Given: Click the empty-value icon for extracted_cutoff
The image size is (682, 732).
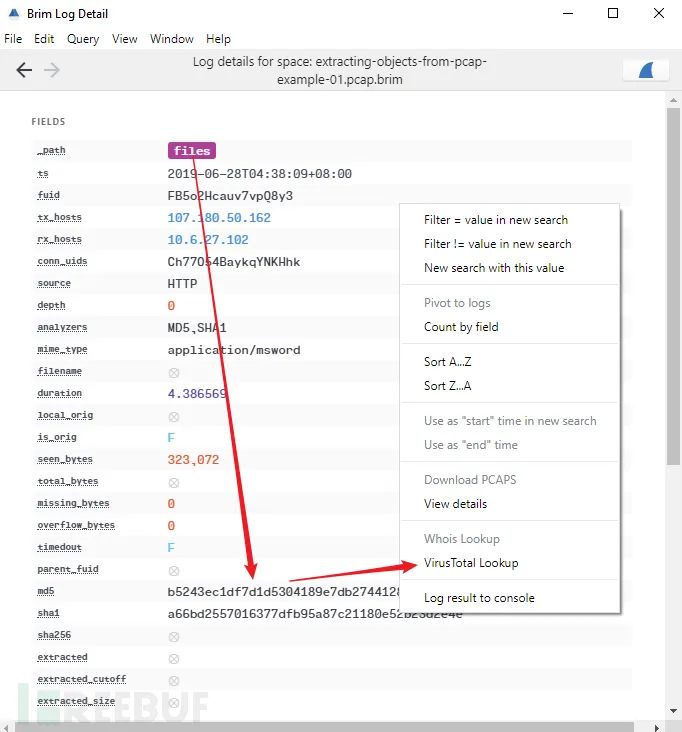Looking at the screenshot, I should coord(174,681).
